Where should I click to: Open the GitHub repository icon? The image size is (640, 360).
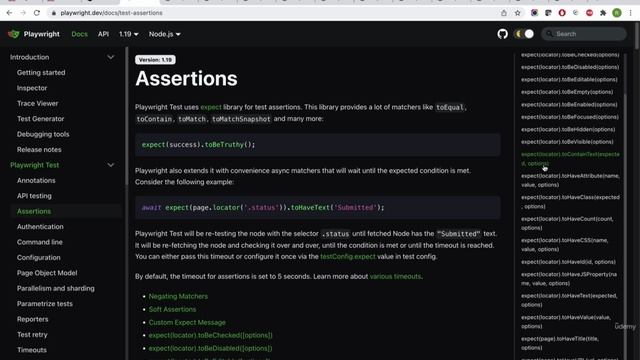click(502, 34)
